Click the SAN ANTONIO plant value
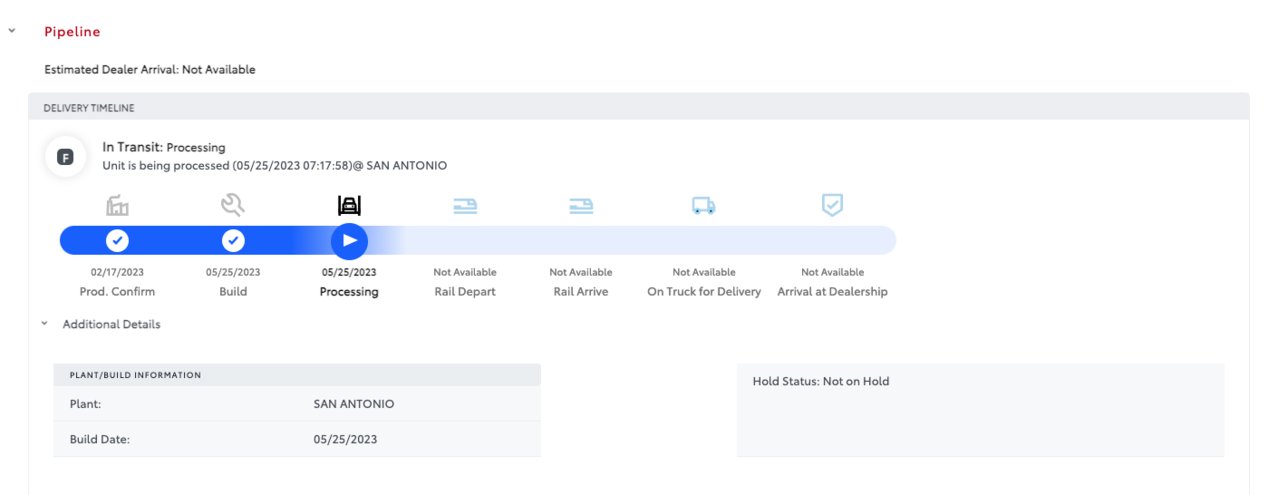Screen dimensions: 1278x495 click(354, 404)
